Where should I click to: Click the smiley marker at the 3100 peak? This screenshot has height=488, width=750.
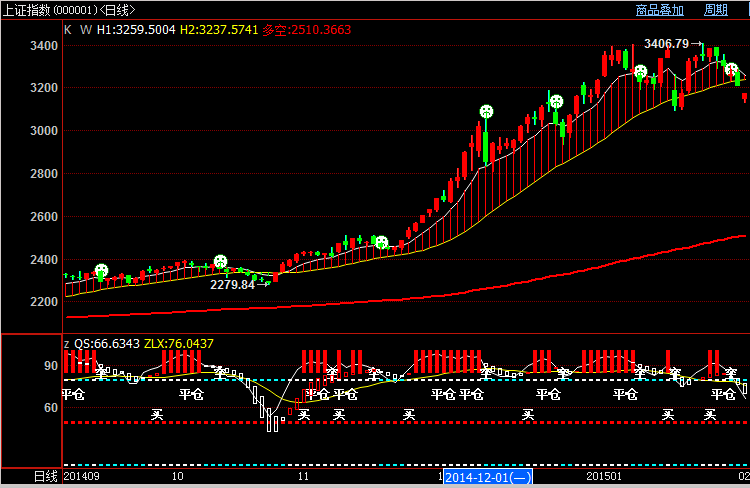pyautogui.click(x=486, y=111)
